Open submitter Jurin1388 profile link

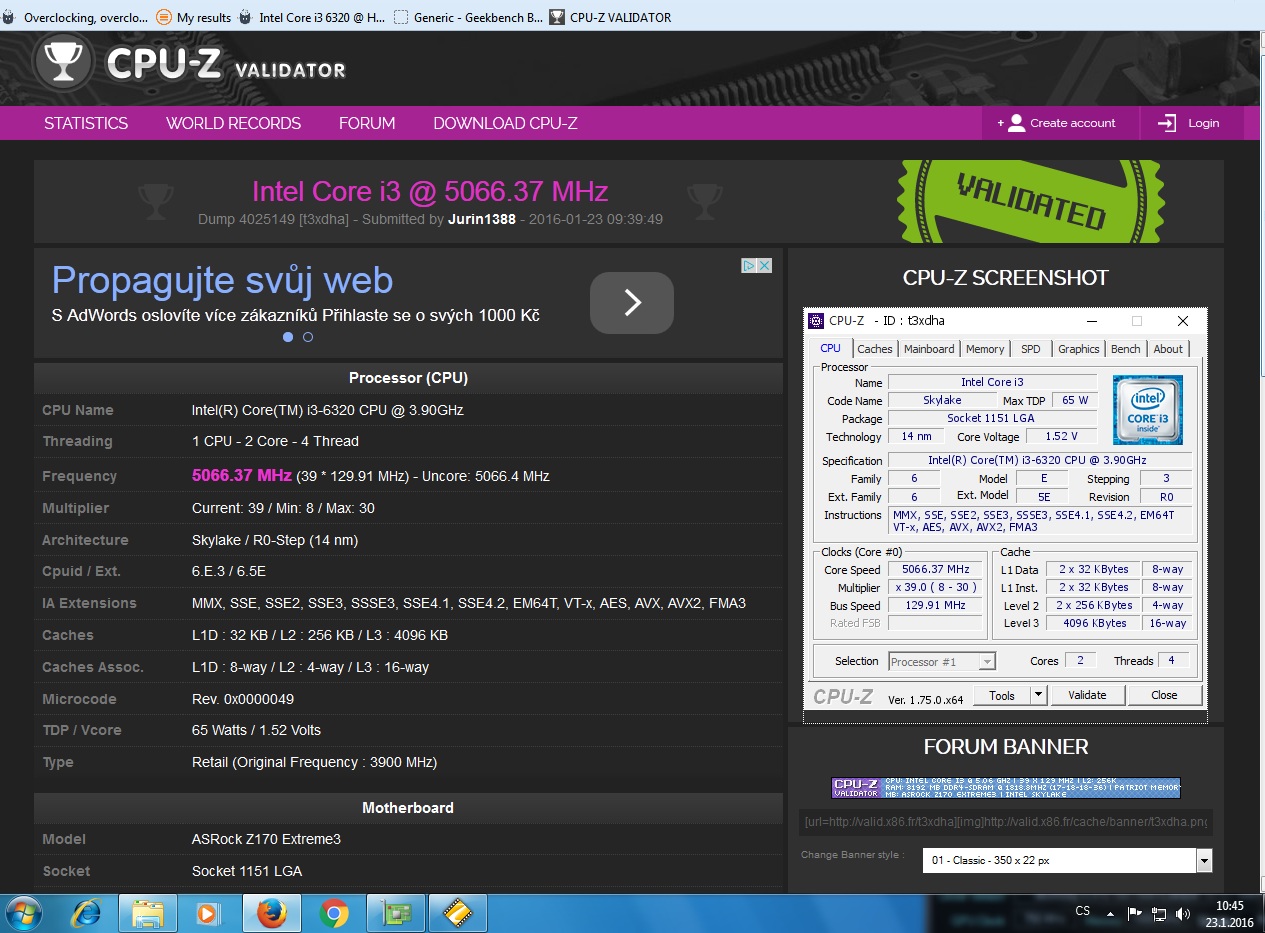[482, 218]
